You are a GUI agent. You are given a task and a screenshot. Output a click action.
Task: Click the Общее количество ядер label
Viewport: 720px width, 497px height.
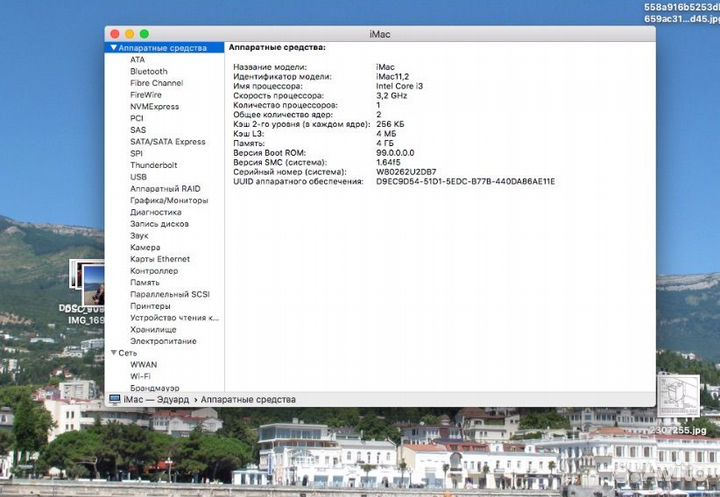click(x=283, y=115)
